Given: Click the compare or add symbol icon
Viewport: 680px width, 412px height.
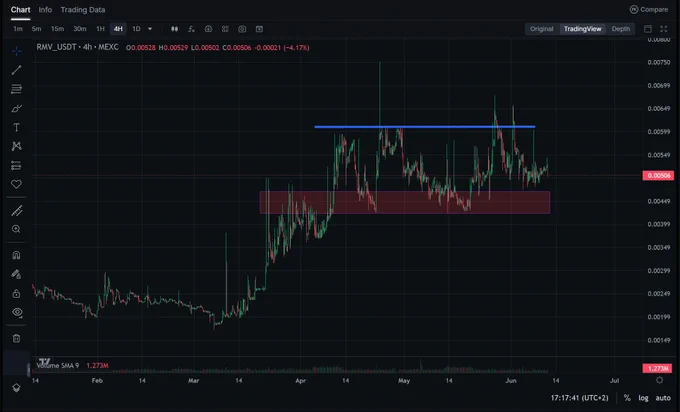Looking at the screenshot, I should (x=208, y=29).
